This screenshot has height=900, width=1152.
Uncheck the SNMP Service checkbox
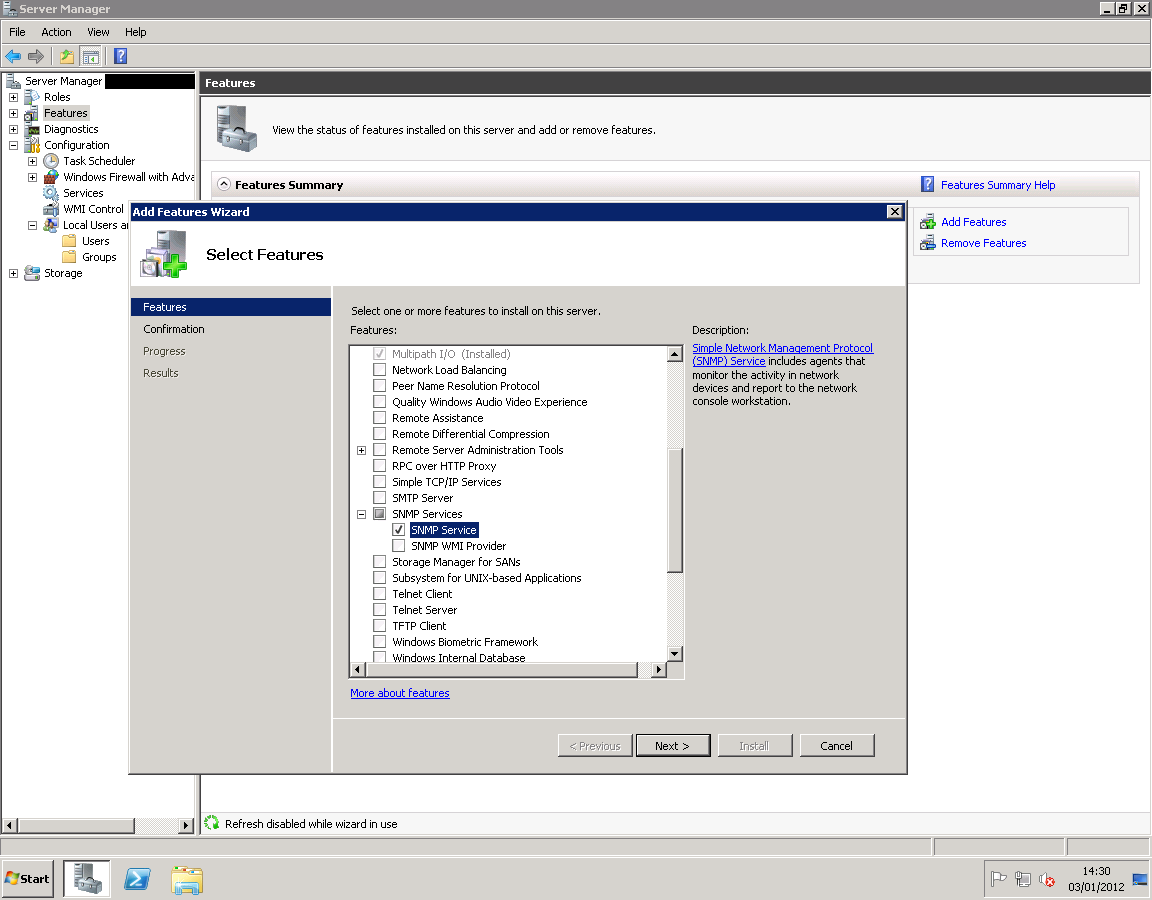tap(399, 530)
